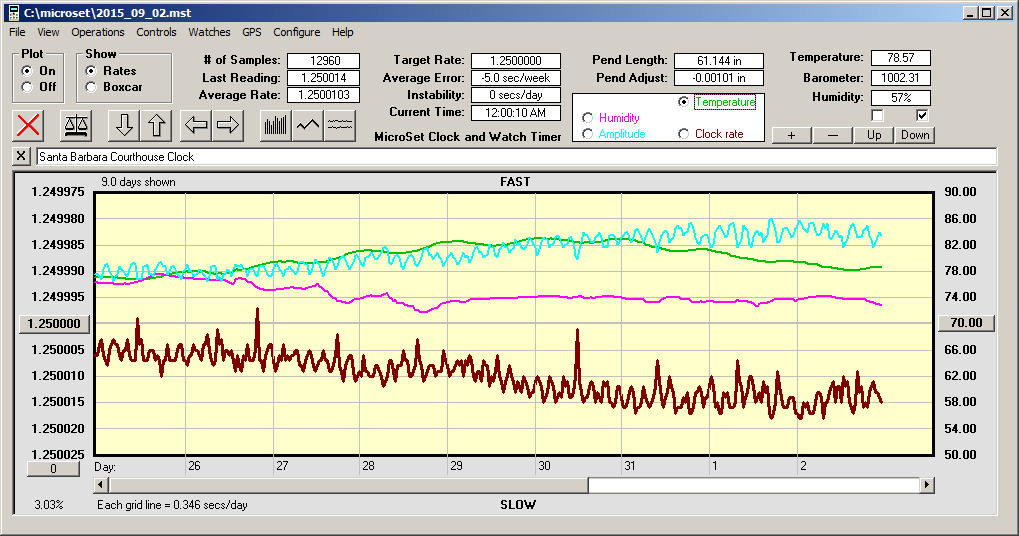1019x536 pixels.
Task: Click the up arrow toolbar icon
Action: click(x=156, y=125)
